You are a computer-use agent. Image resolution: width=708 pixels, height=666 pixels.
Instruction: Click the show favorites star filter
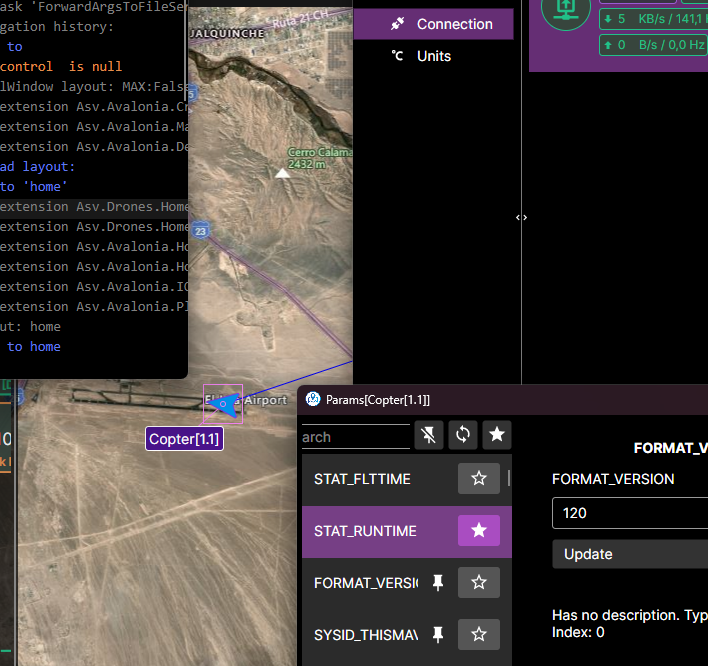pos(497,435)
